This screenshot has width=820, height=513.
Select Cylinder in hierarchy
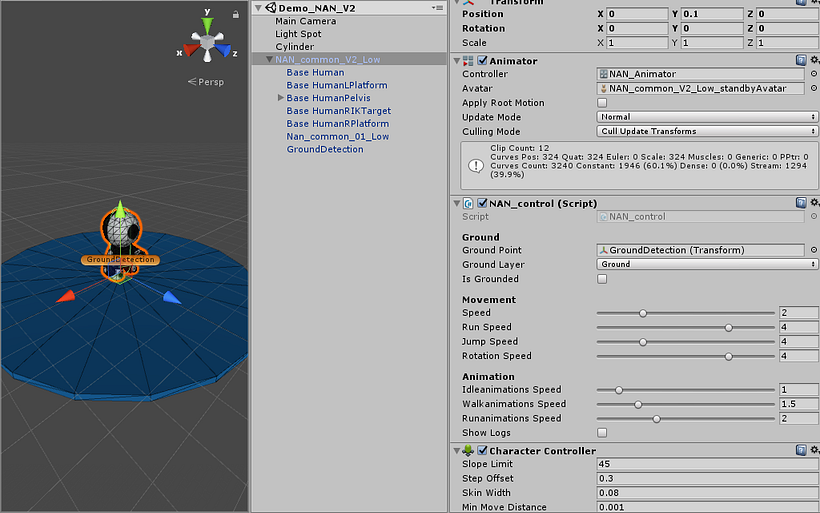(x=294, y=47)
